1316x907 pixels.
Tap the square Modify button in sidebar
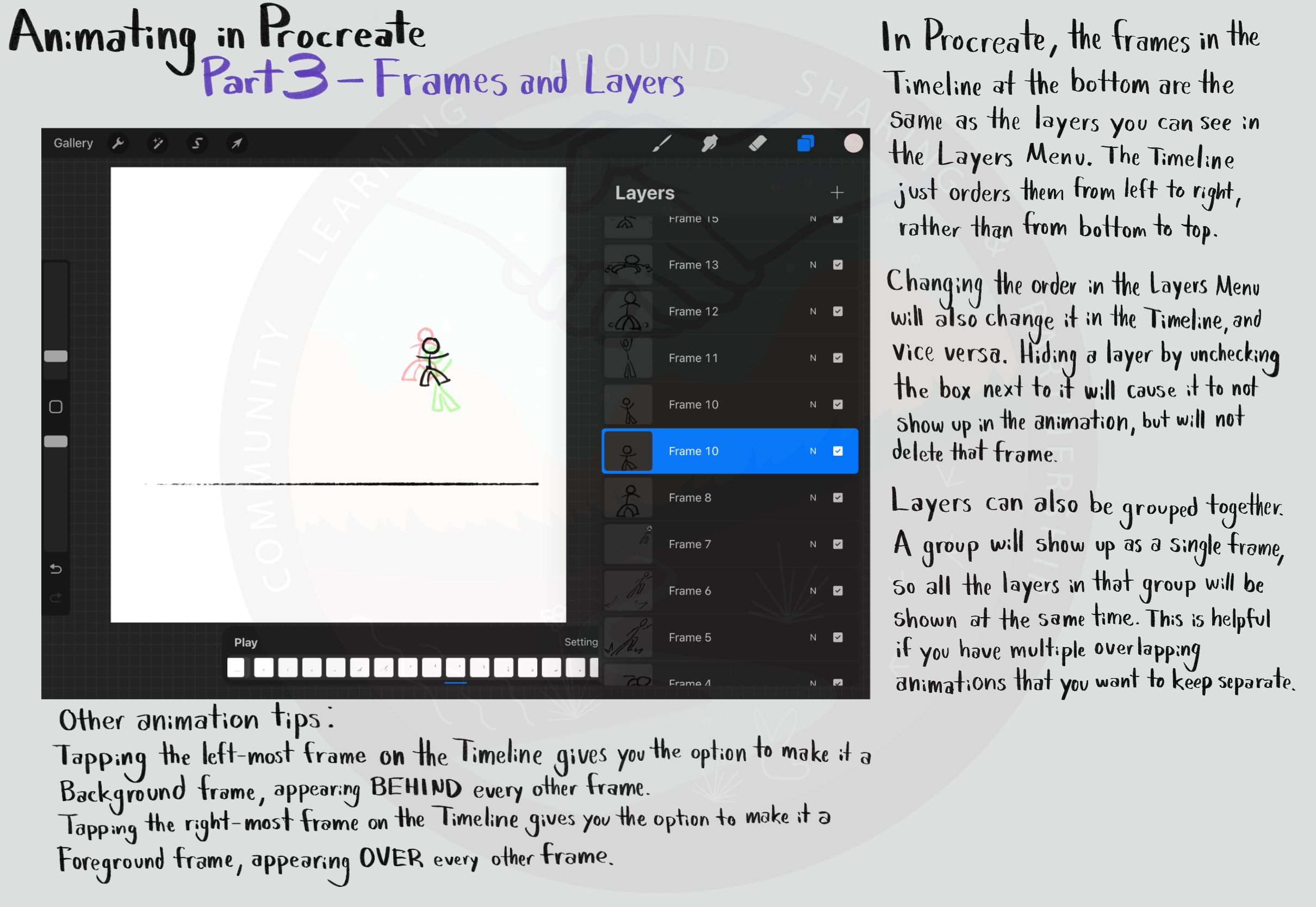pos(55,407)
